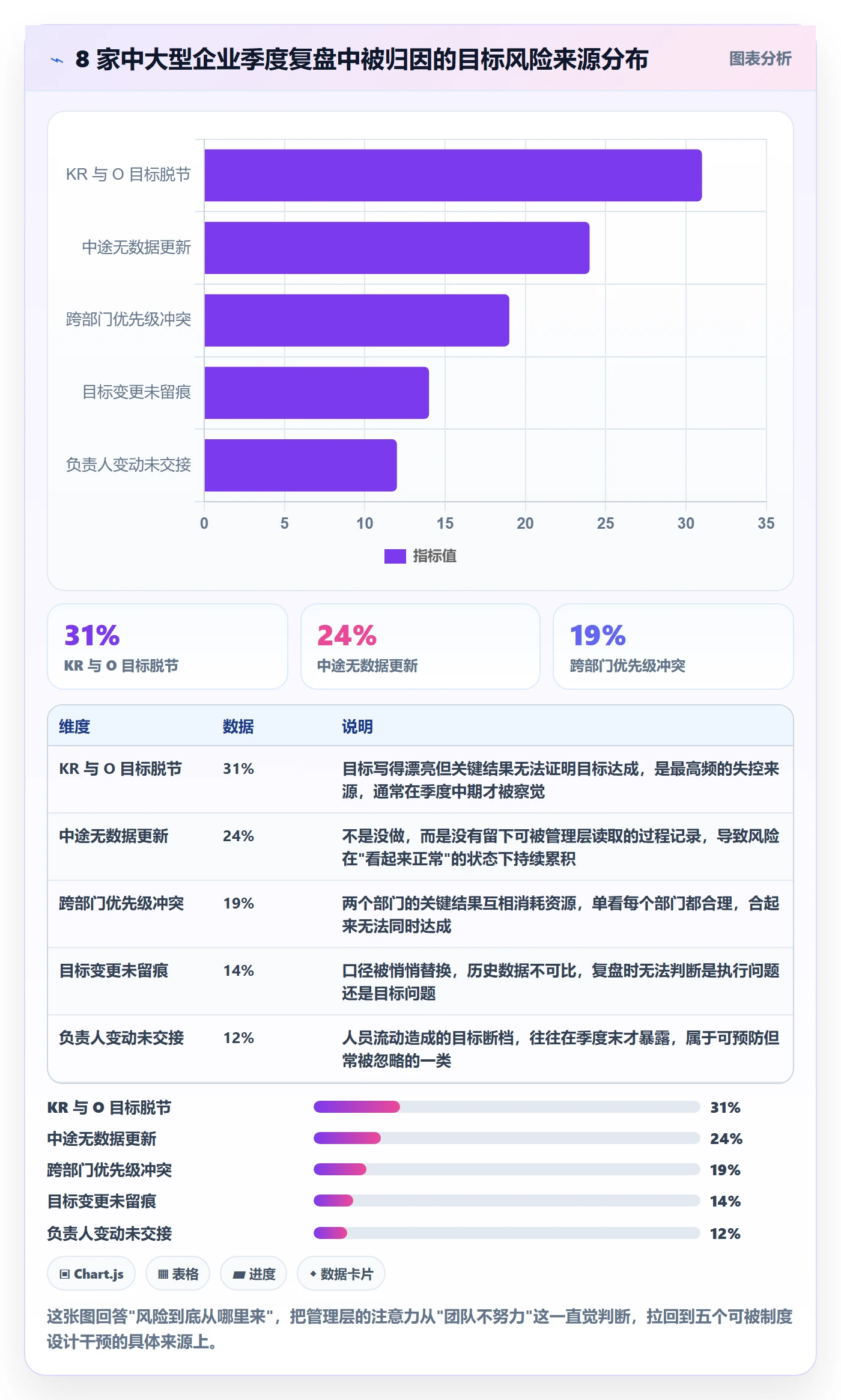Click the 31% progress bar
The image size is (841, 1400).
[x=507, y=1107]
